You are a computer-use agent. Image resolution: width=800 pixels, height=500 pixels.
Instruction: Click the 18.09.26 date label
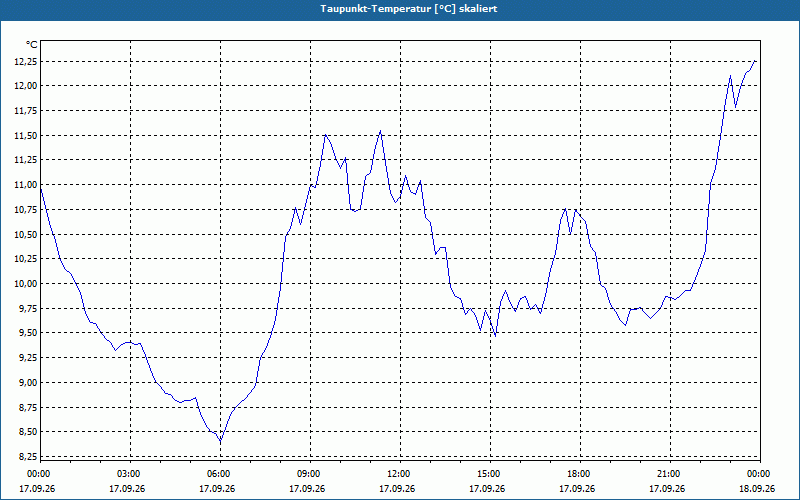[x=757, y=489]
